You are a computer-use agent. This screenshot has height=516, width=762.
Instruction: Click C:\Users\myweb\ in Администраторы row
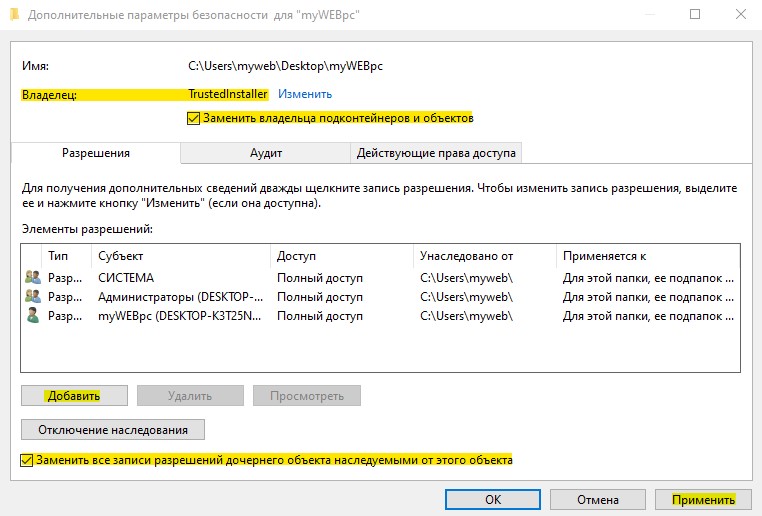click(x=467, y=296)
